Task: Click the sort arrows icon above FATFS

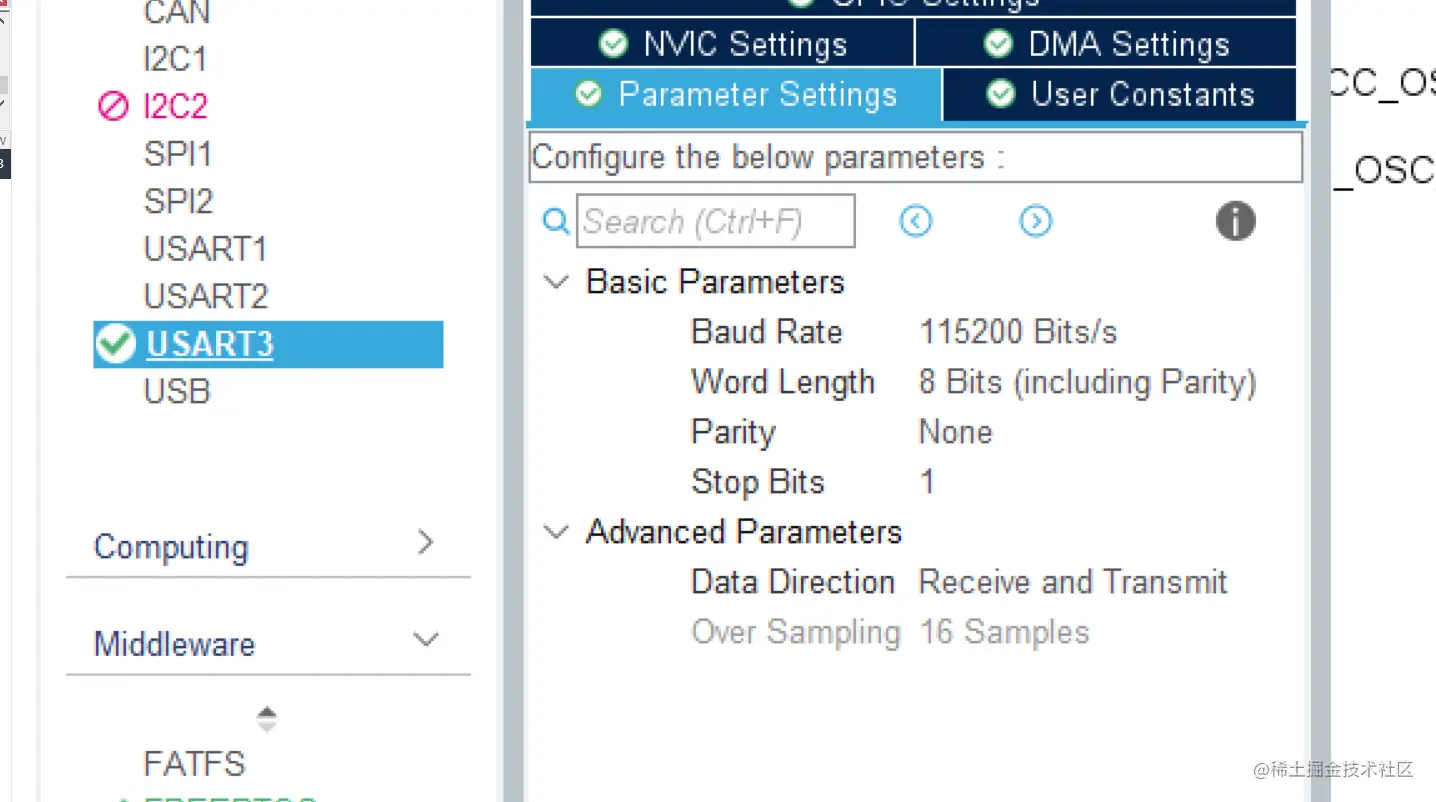Action: pos(266,719)
